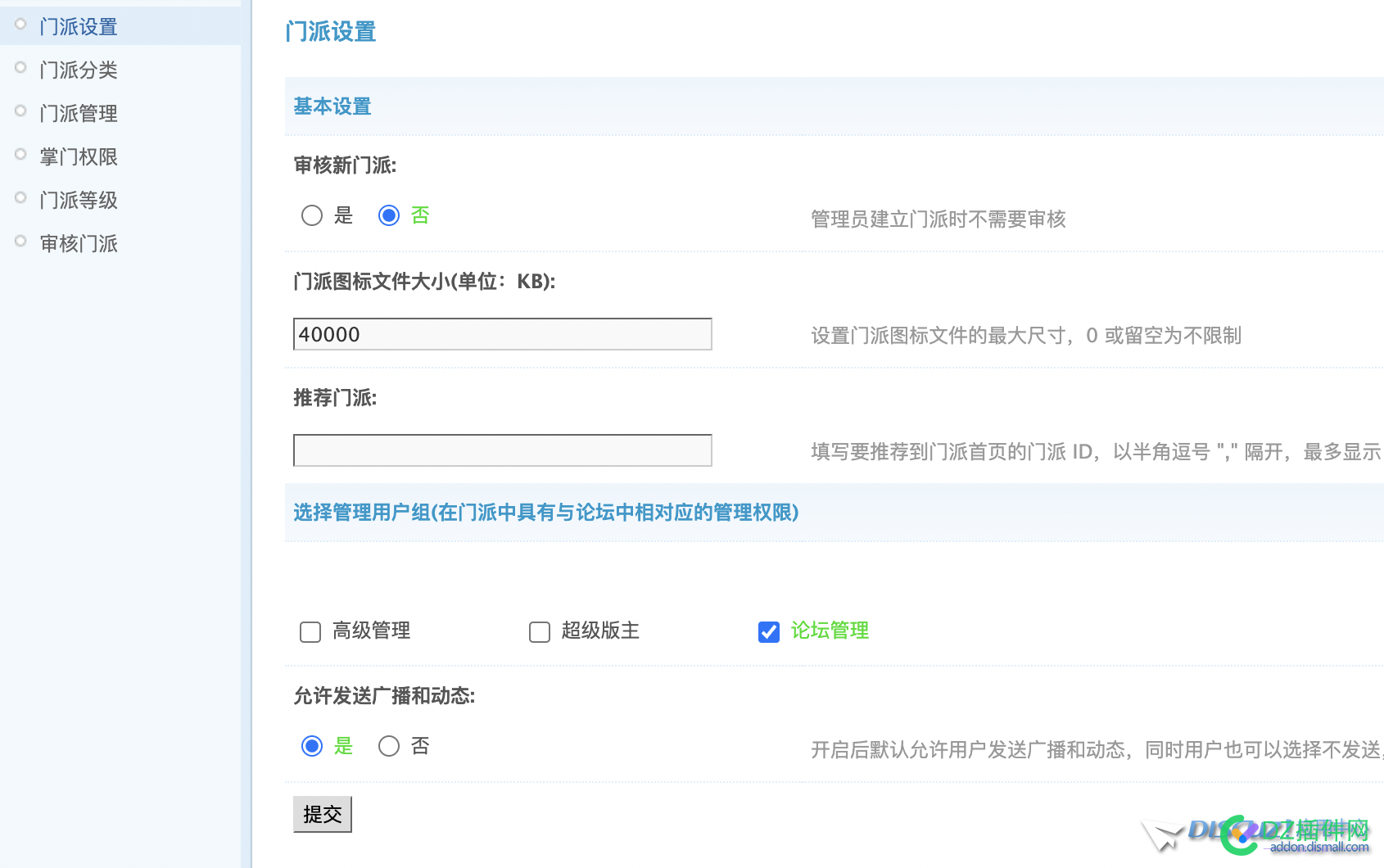The height and width of the screenshot is (868, 1384).
Task: Select 是 for 允许发送广播和动态
Action: tap(312, 746)
